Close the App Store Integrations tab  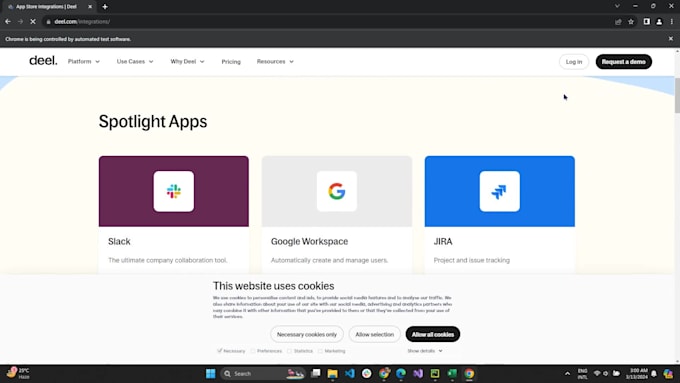[90, 7]
